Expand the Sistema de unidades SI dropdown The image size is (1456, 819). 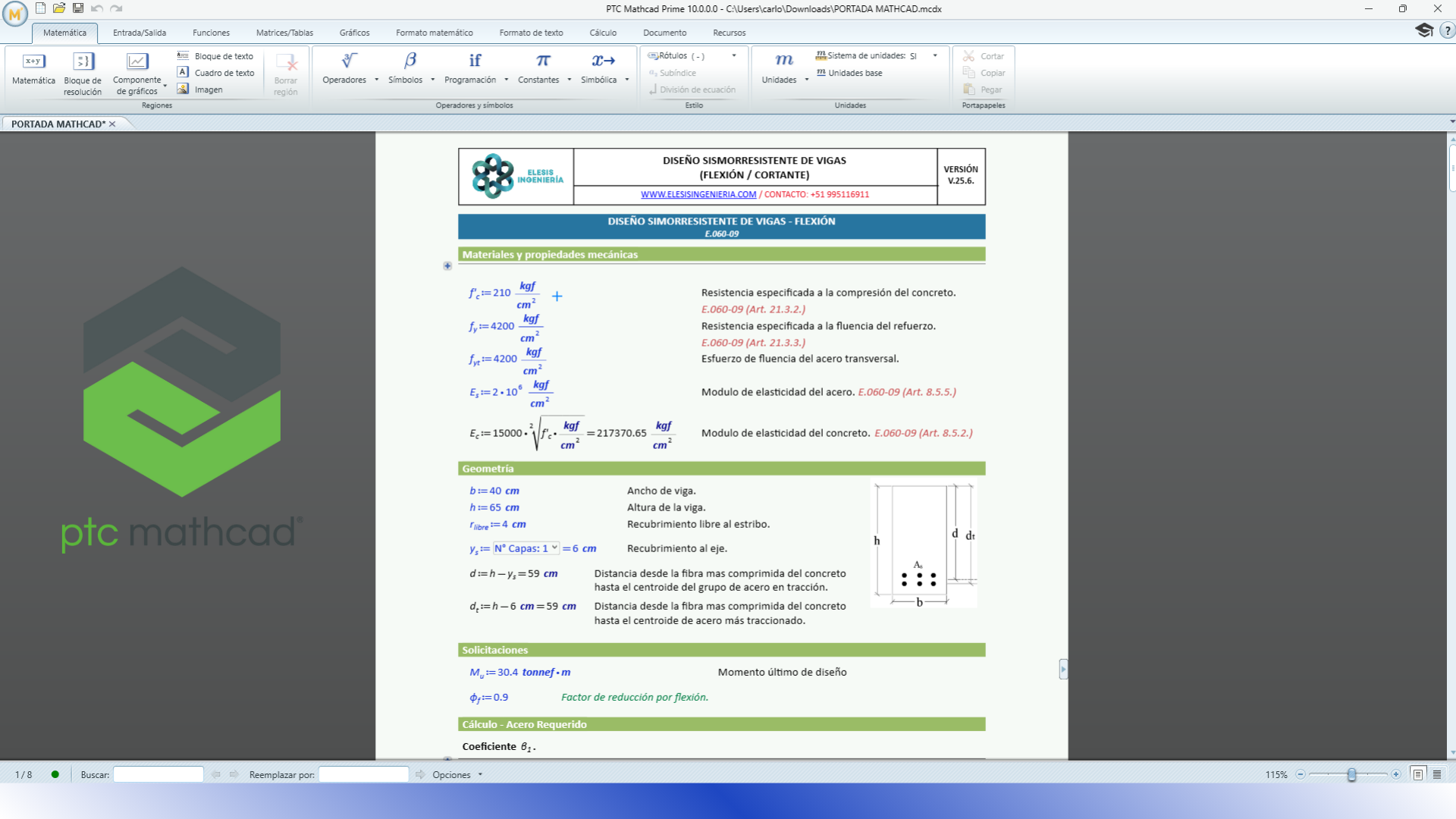tap(935, 55)
